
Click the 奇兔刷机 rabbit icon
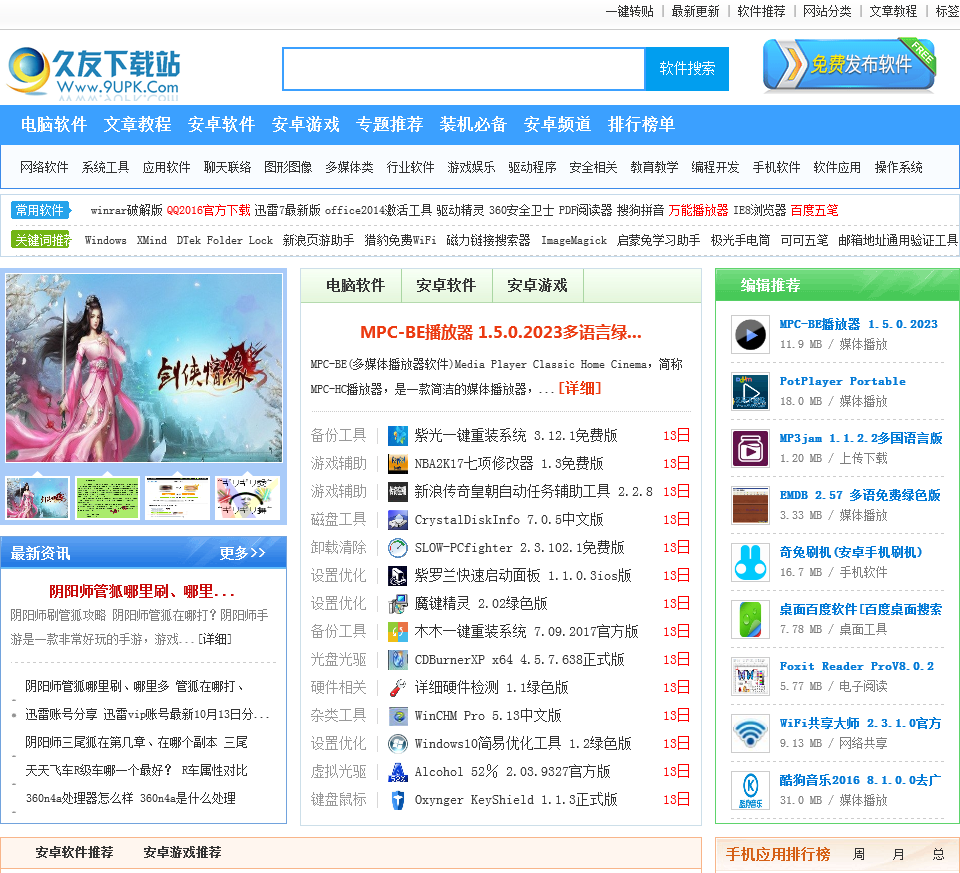750,563
